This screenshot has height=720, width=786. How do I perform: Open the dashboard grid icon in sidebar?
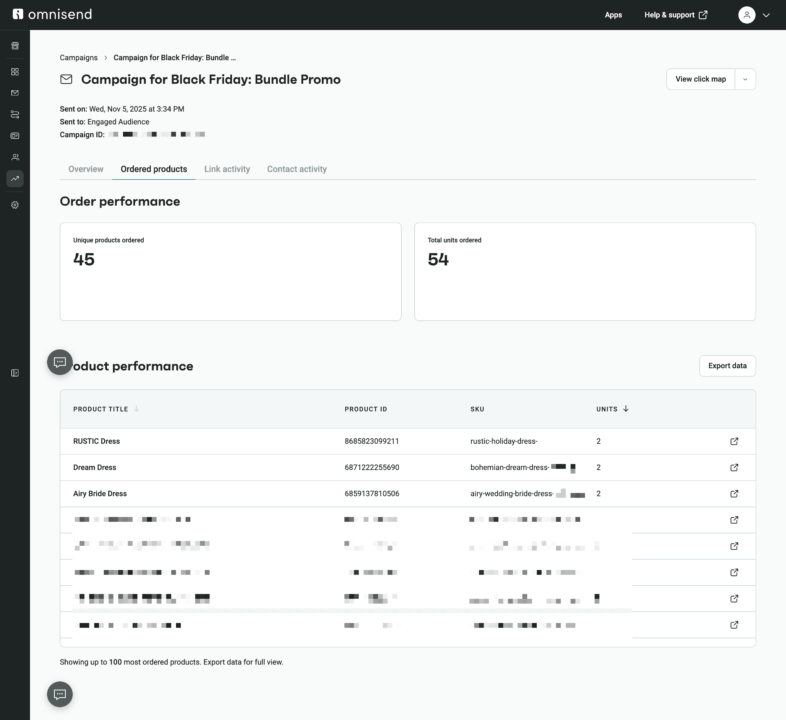coord(15,72)
